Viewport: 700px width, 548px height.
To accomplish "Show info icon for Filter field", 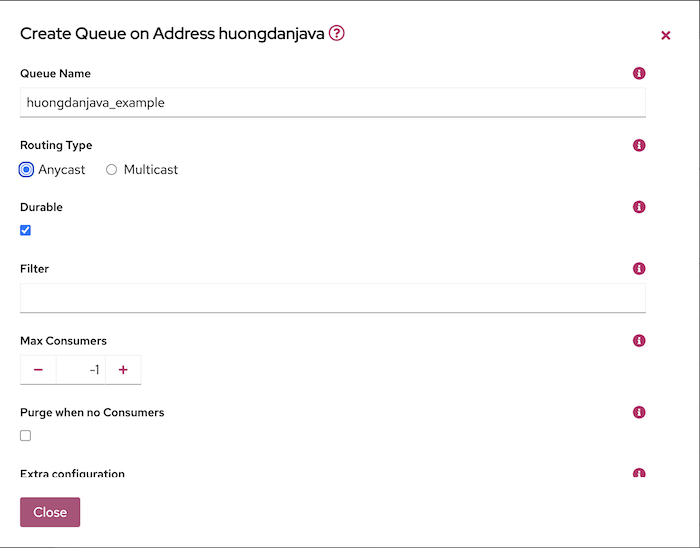I will 639,268.
